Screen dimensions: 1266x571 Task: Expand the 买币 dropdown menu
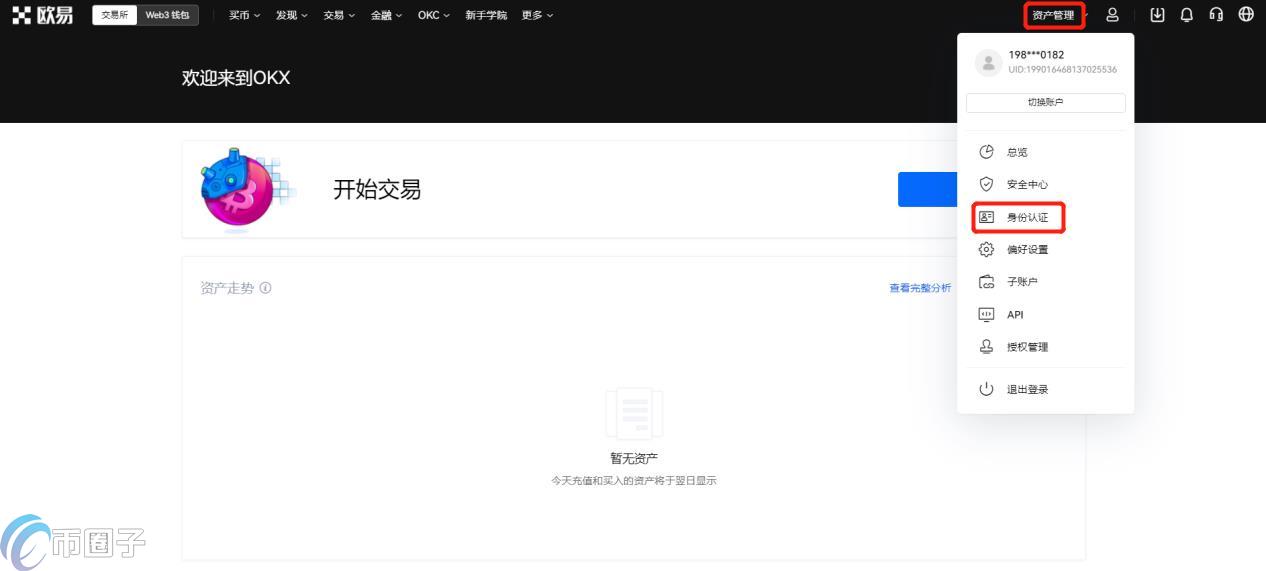(244, 15)
